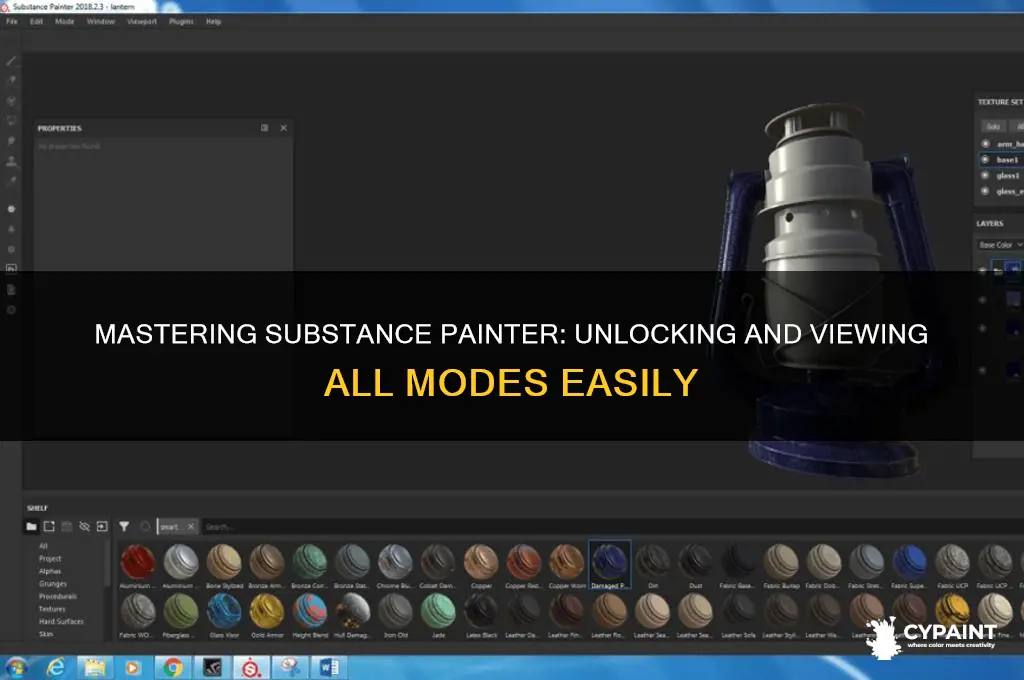Toggle visibility of arm_ha texture set
Screen dimensions: 1024x680
[985, 144]
